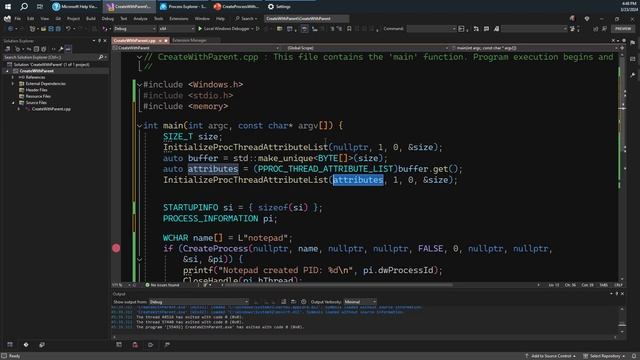Click the Clear All output icon

[283, 302]
